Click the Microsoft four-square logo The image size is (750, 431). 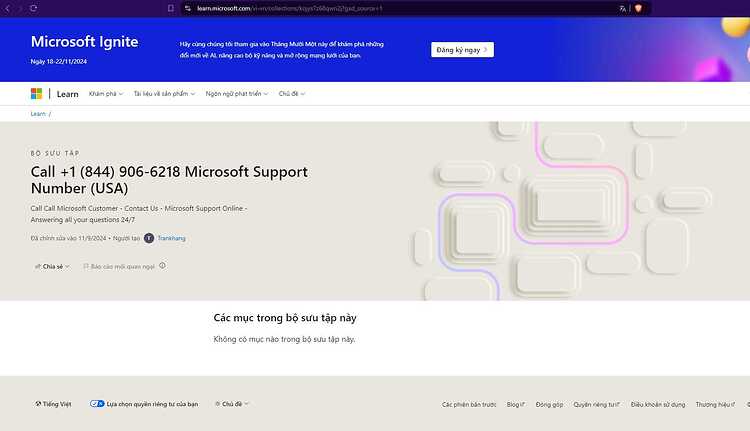36,94
